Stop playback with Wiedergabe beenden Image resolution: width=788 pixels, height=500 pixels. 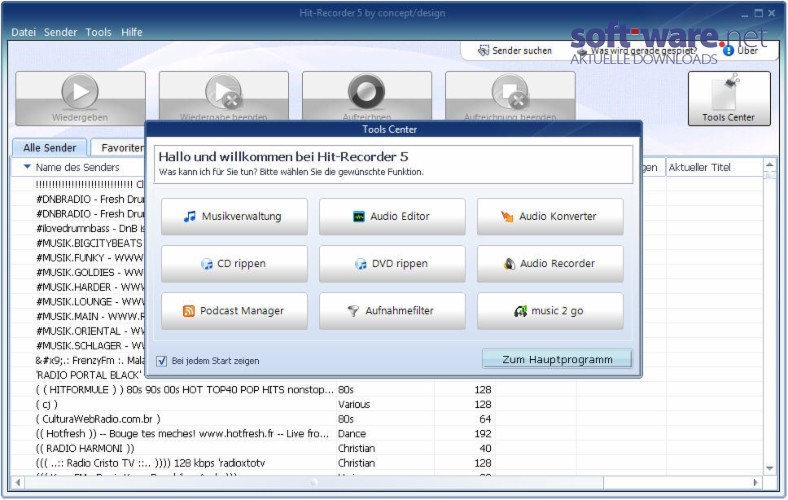coord(224,96)
